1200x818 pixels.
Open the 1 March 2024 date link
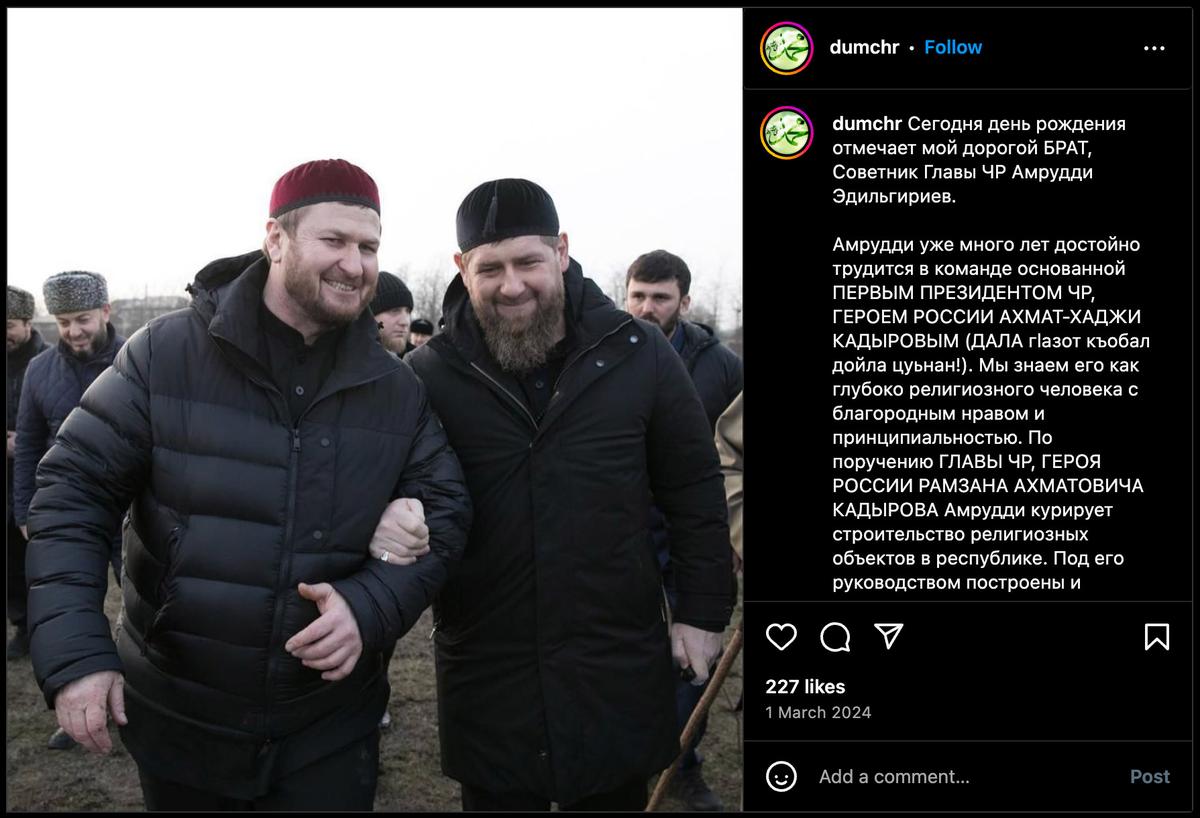pos(818,713)
